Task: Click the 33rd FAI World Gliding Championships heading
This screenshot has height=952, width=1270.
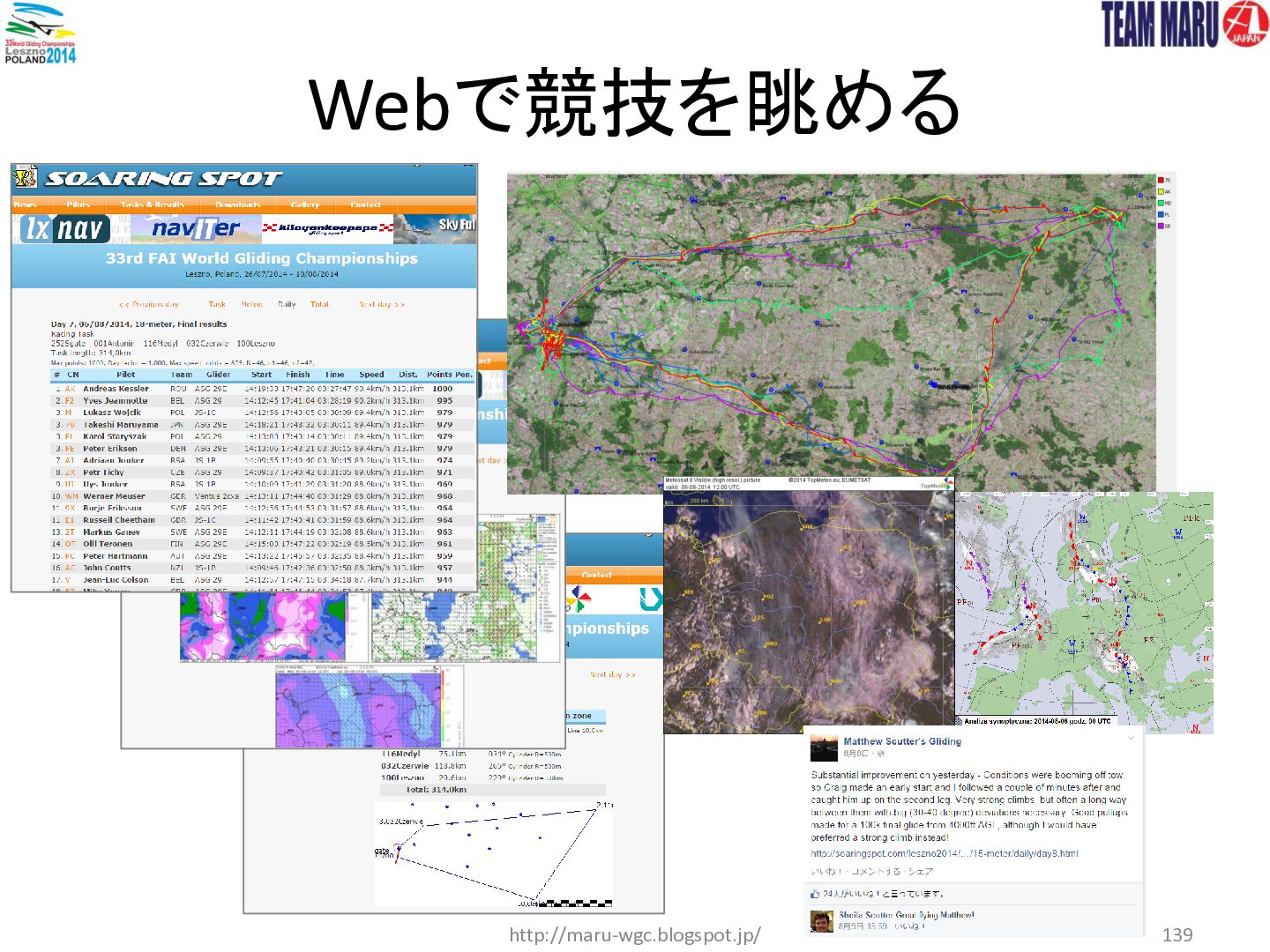Action: [x=262, y=258]
